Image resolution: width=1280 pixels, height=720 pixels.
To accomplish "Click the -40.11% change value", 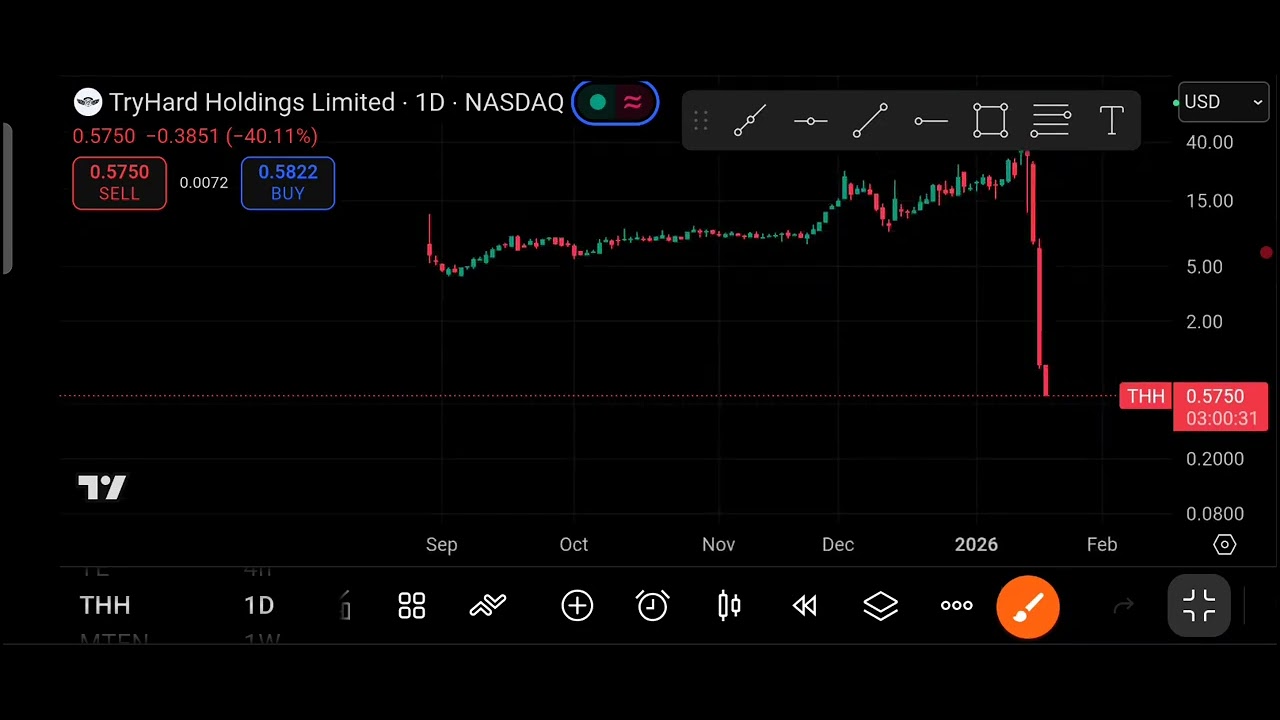I will (x=271, y=136).
